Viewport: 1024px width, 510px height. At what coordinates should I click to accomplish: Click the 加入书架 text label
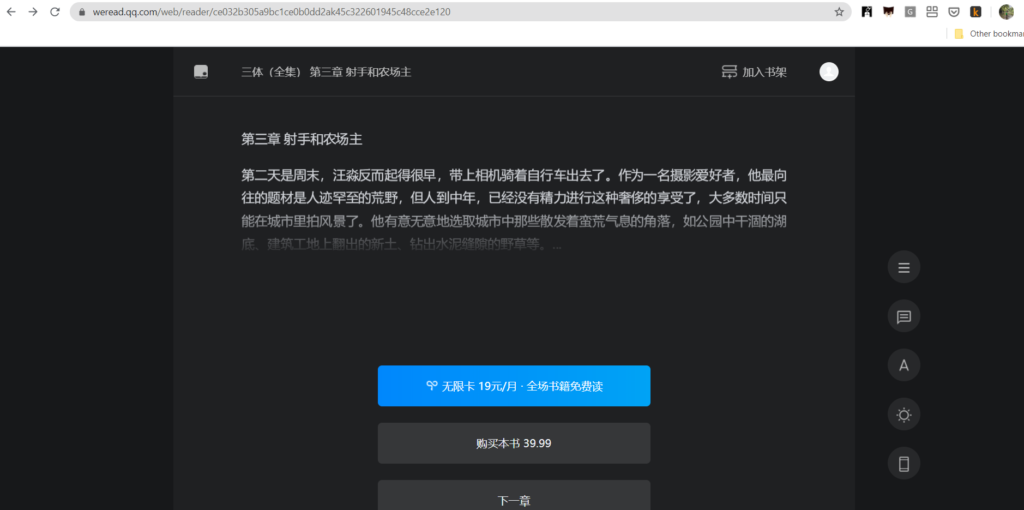click(765, 72)
